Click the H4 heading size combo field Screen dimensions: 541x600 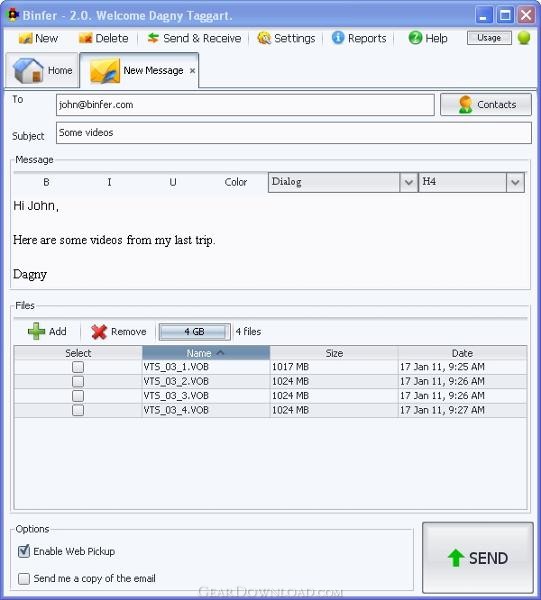(463, 182)
